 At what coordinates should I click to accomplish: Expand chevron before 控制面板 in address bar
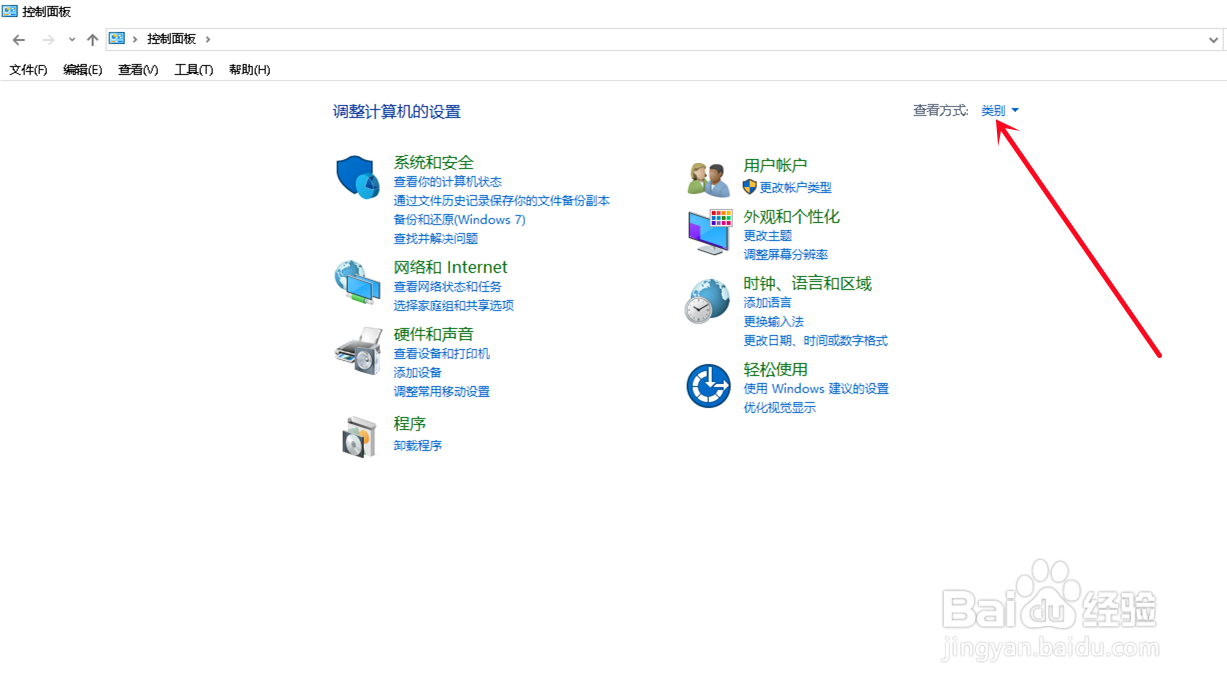135,39
